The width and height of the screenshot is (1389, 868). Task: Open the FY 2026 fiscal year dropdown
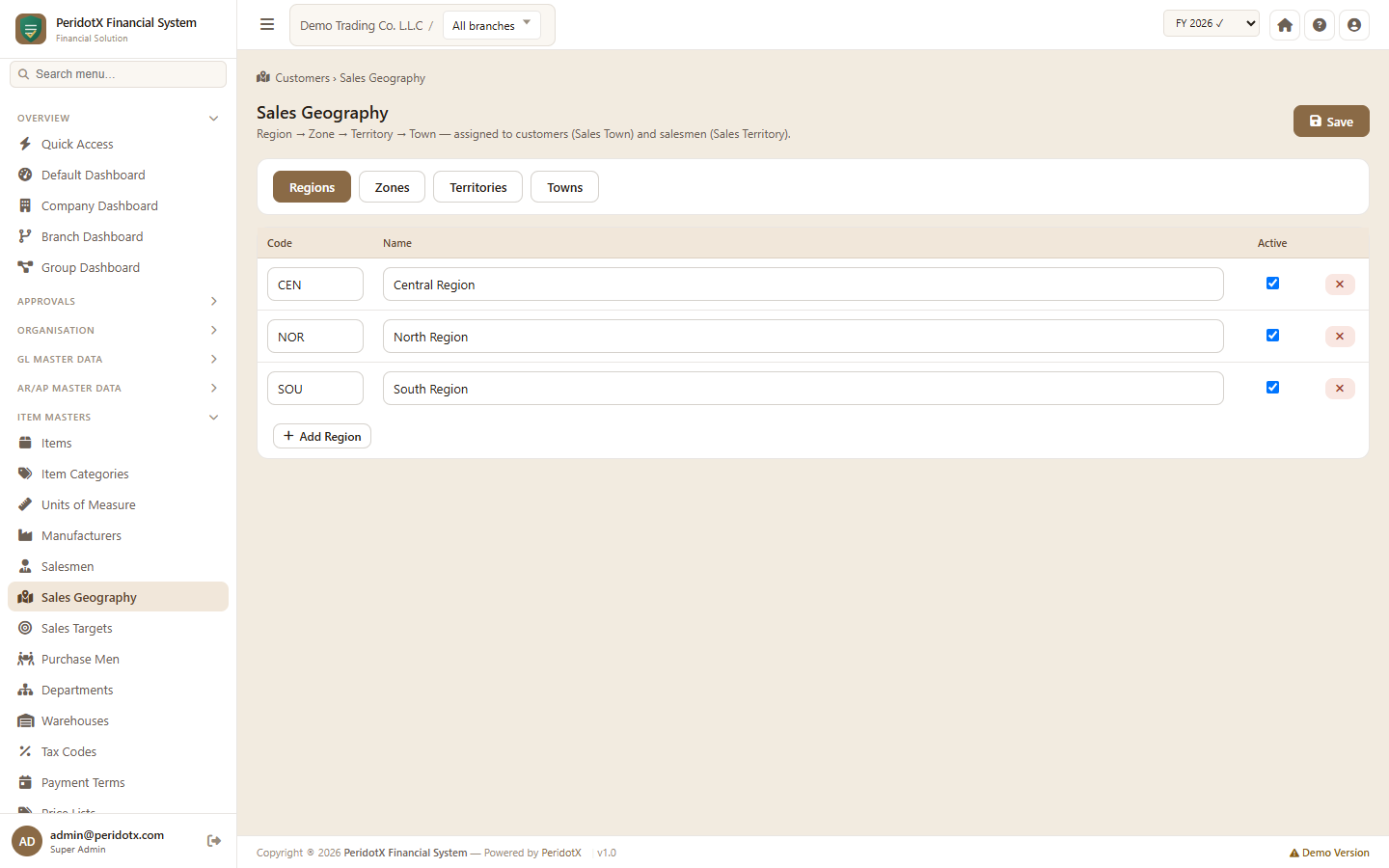click(x=1212, y=23)
